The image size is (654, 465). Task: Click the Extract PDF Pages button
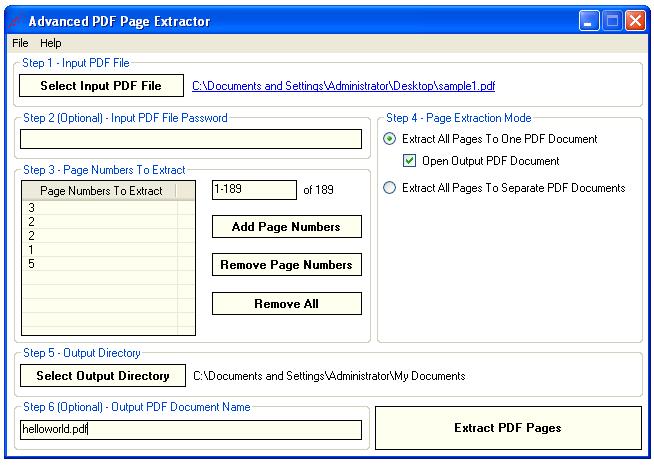tap(508, 428)
